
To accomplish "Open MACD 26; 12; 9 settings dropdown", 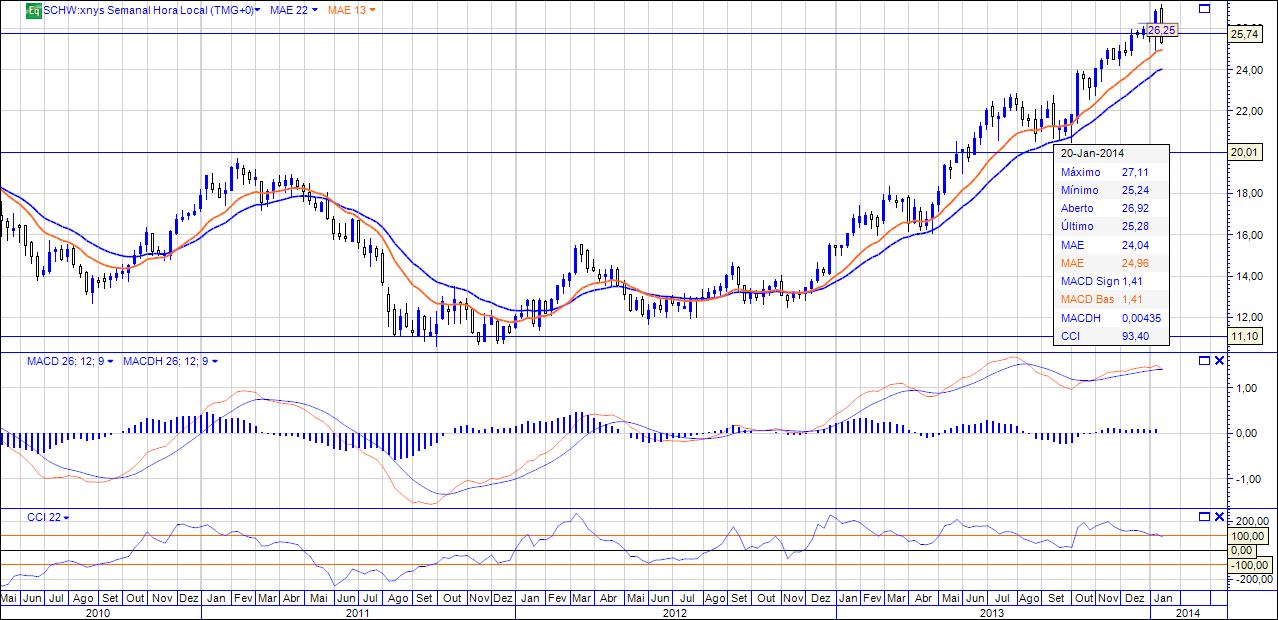I will 110,361.
